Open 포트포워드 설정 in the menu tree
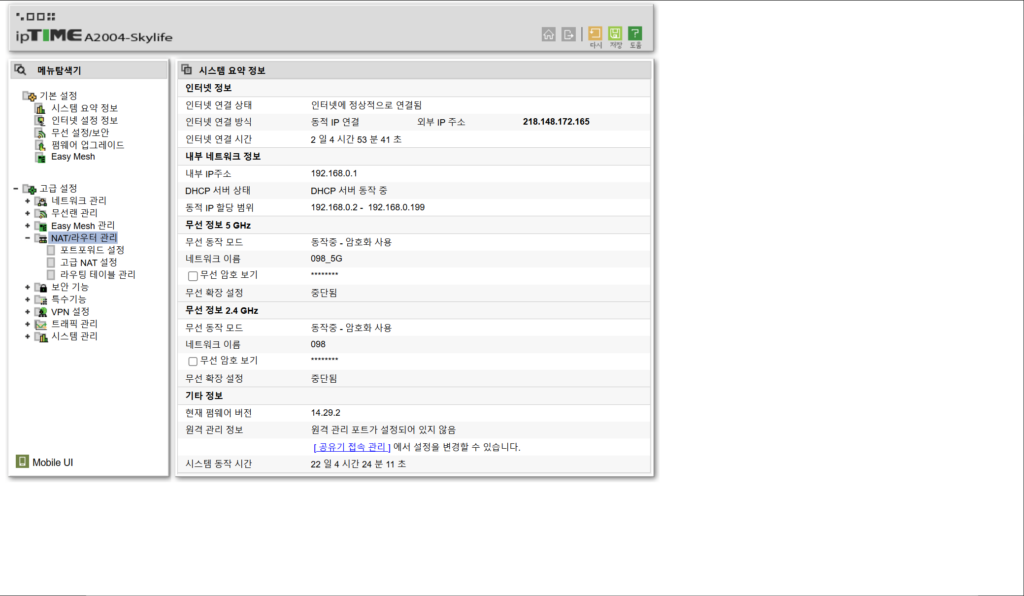Viewport: 1024px width, 596px height. point(92,250)
